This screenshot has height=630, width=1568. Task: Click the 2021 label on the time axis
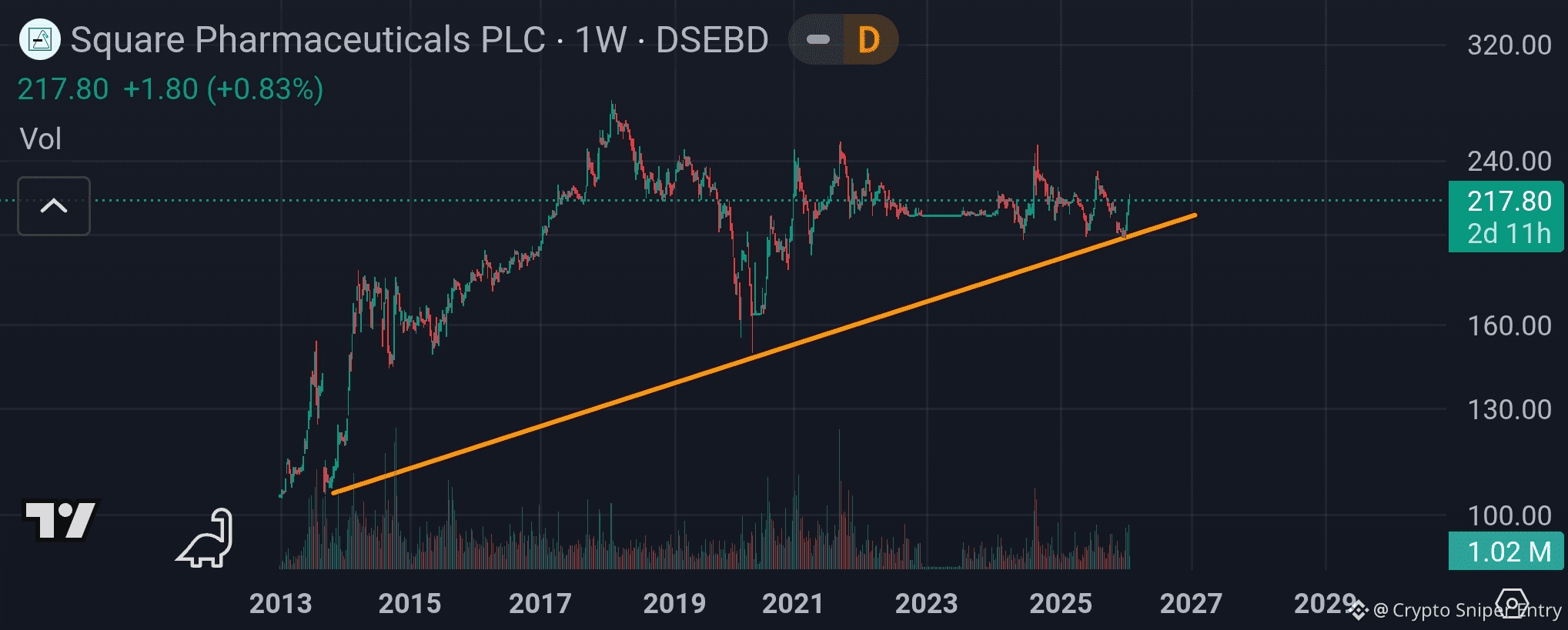point(793,604)
